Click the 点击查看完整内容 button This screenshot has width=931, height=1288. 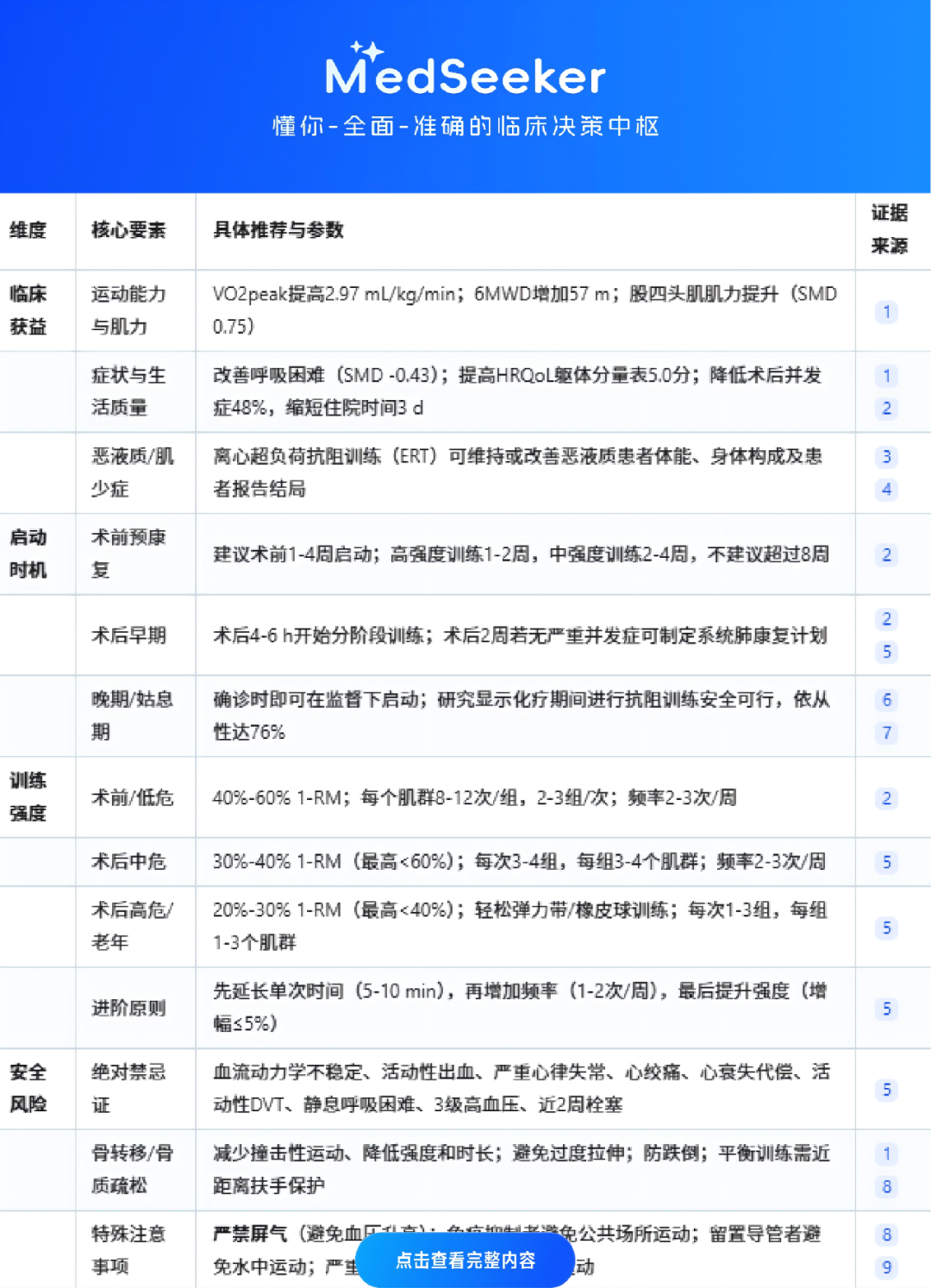coord(465,1260)
